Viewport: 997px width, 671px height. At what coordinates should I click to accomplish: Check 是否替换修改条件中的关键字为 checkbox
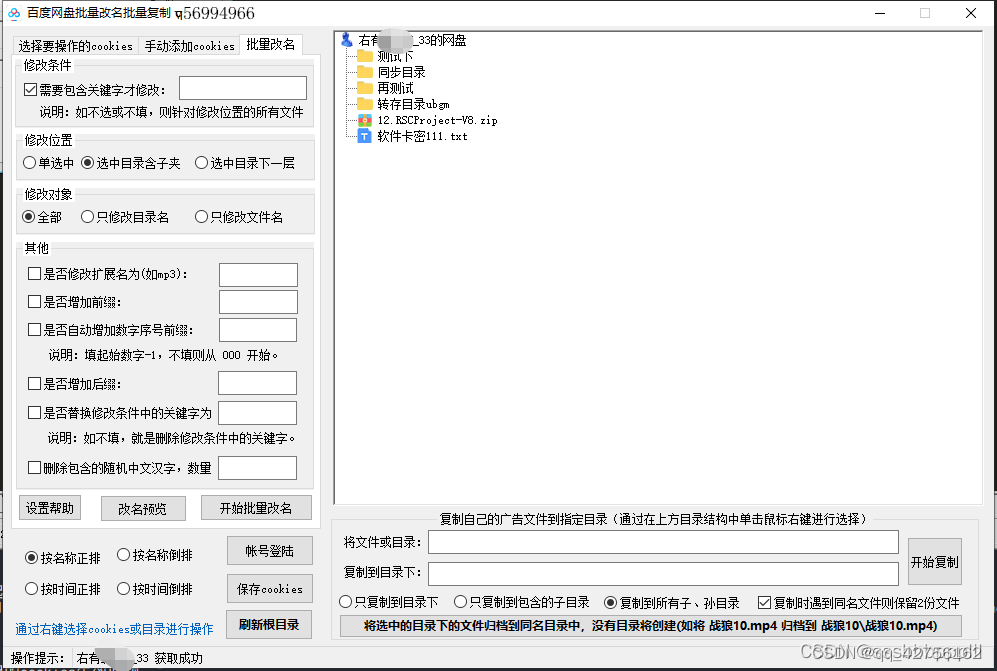[x=34, y=413]
